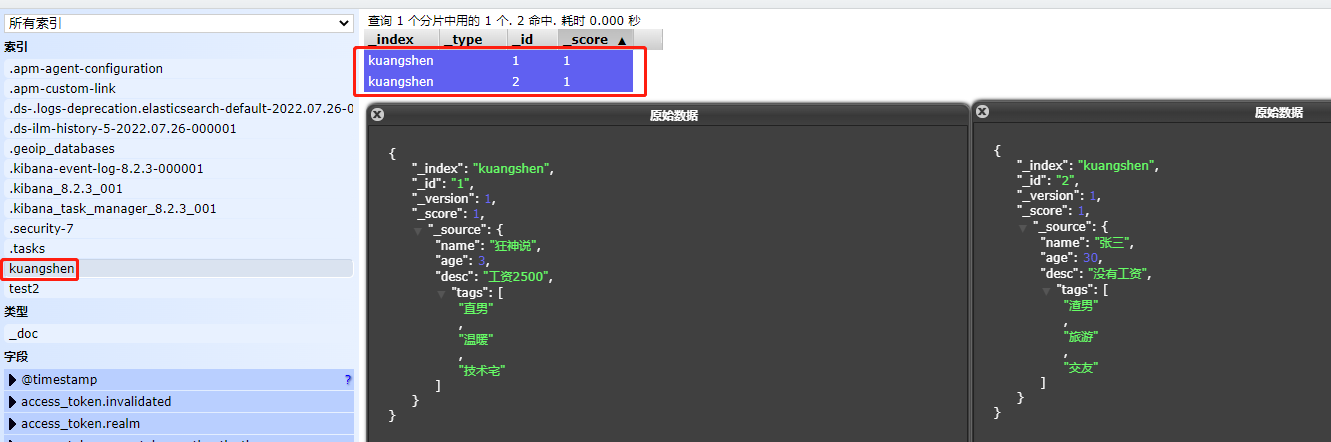Click the tag value "旅游"
The width and height of the screenshot is (1331, 442).
(x=1081, y=336)
